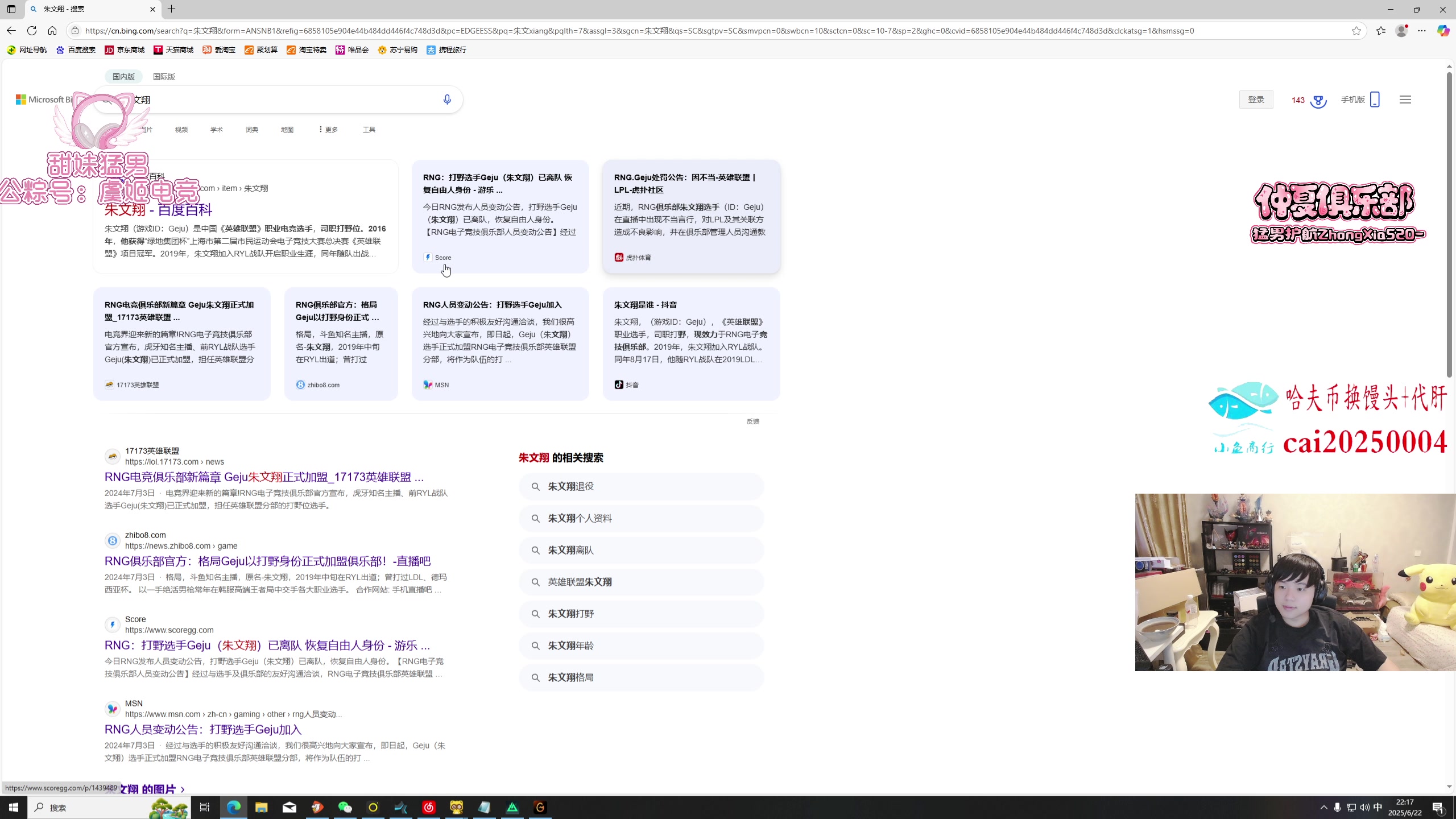1456x819 pixels.
Task: Add this page to favorites star
Action: coord(1356,31)
